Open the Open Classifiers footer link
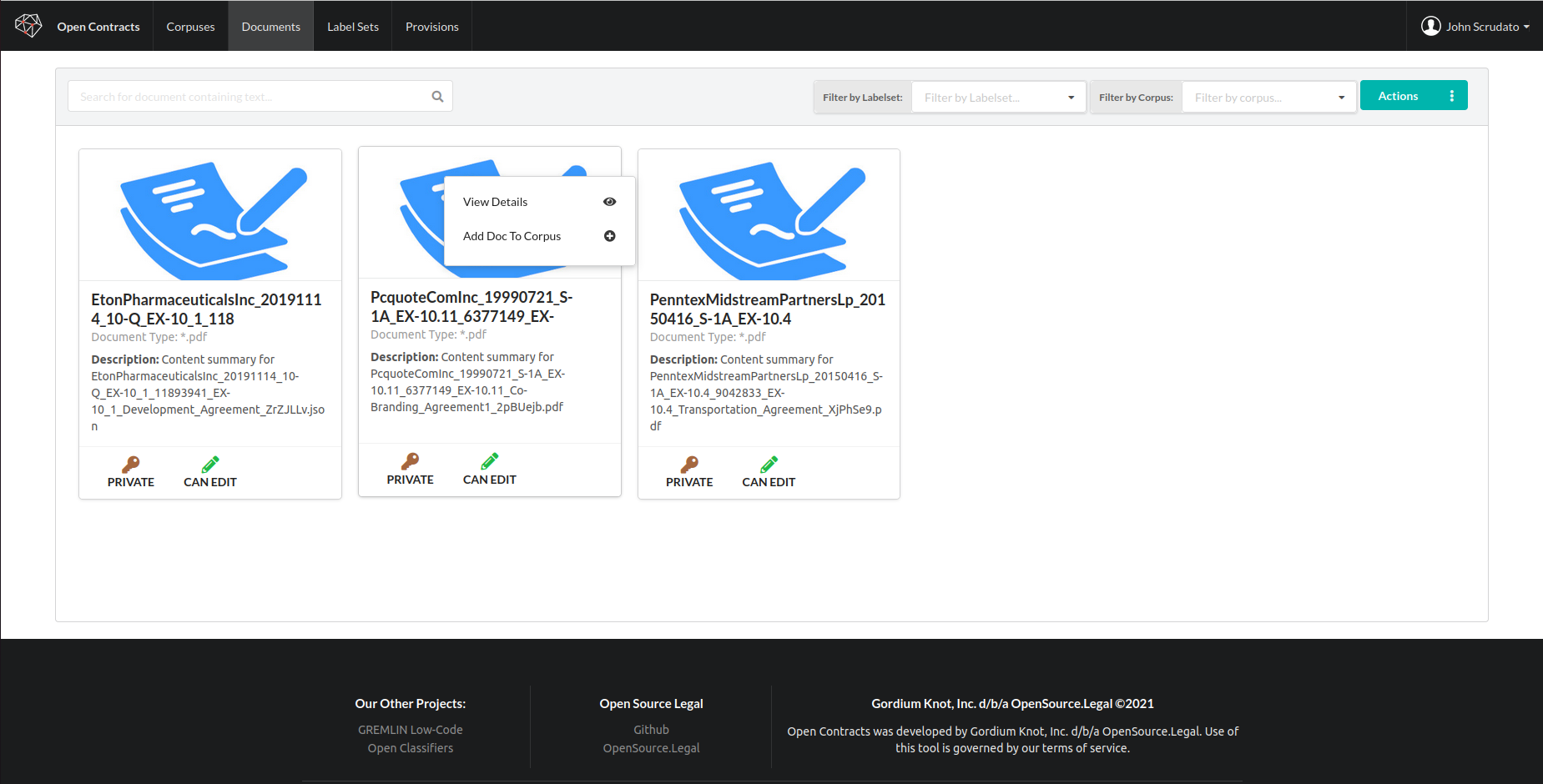This screenshot has width=1543, height=784. click(x=411, y=748)
